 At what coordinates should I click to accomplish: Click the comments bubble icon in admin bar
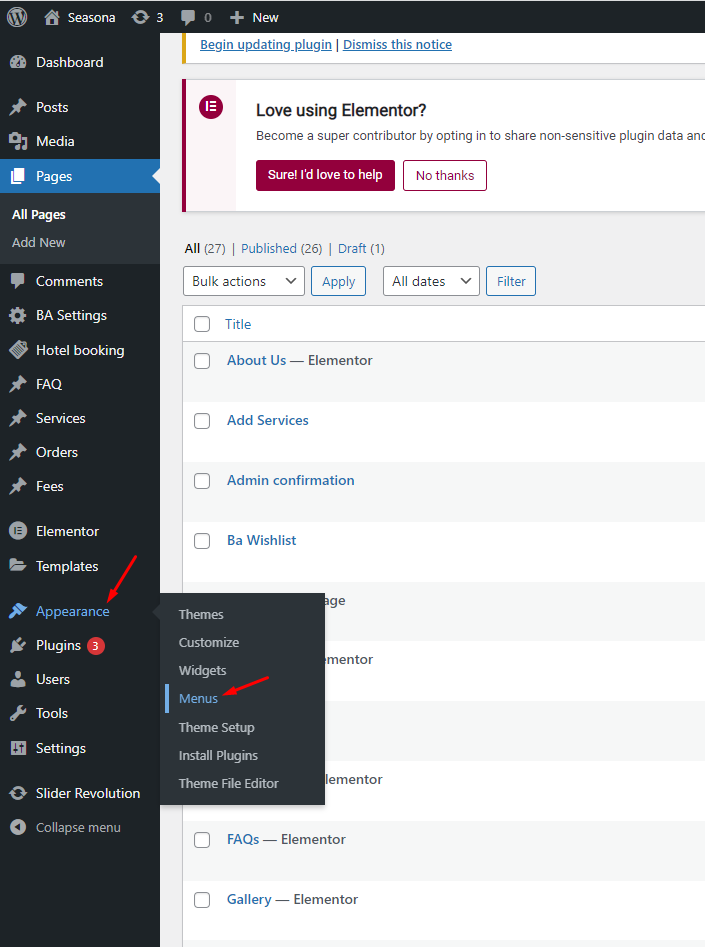[189, 17]
